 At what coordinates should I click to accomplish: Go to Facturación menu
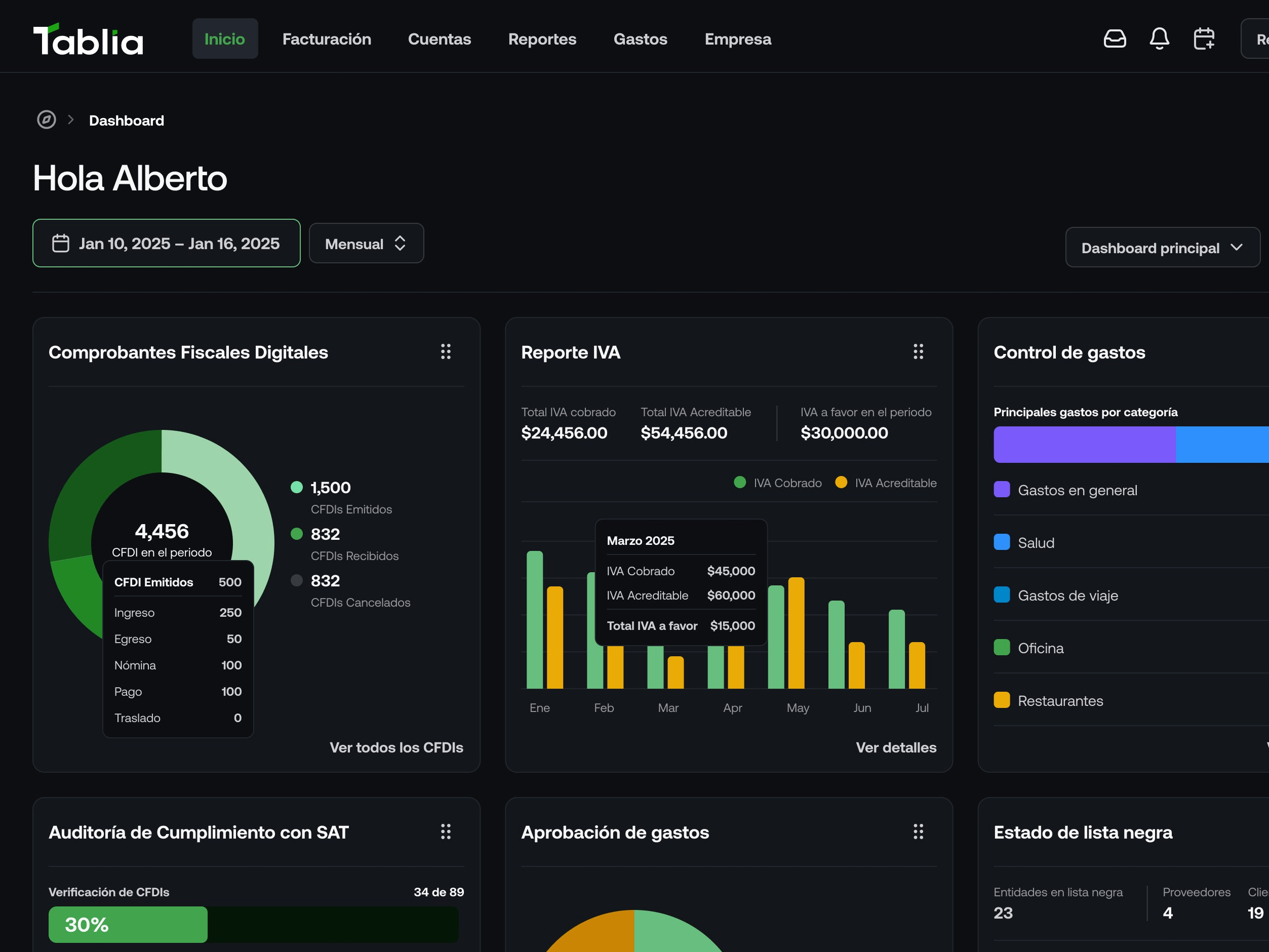tap(327, 39)
